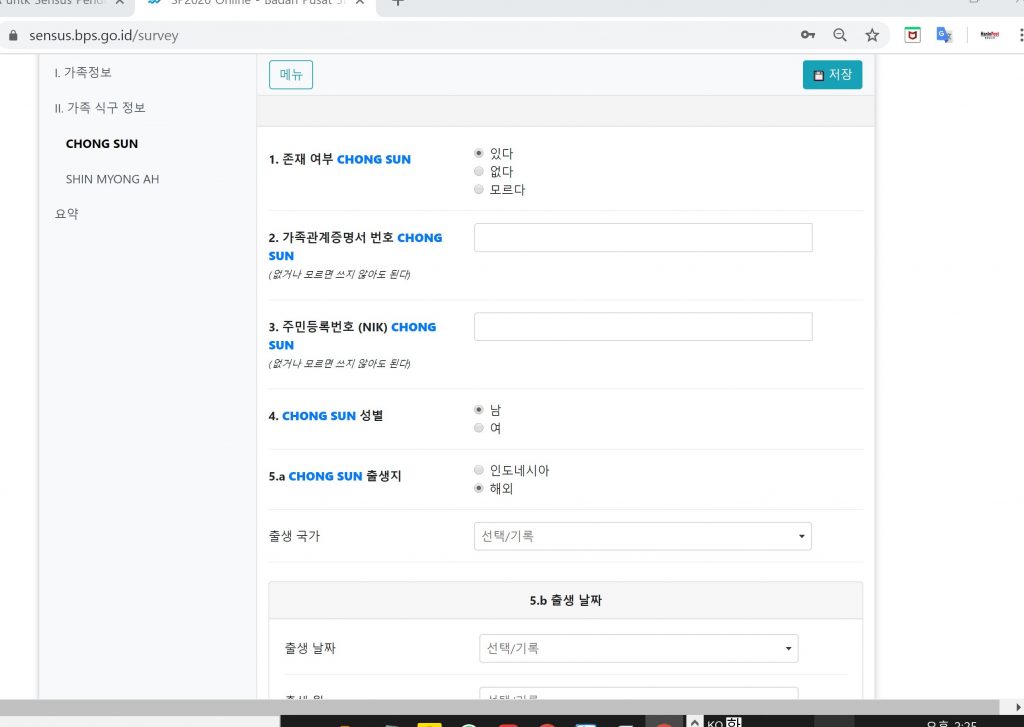The height and width of the screenshot is (727, 1024).
Task: Click the saved passwords key icon
Action: [x=807, y=35]
